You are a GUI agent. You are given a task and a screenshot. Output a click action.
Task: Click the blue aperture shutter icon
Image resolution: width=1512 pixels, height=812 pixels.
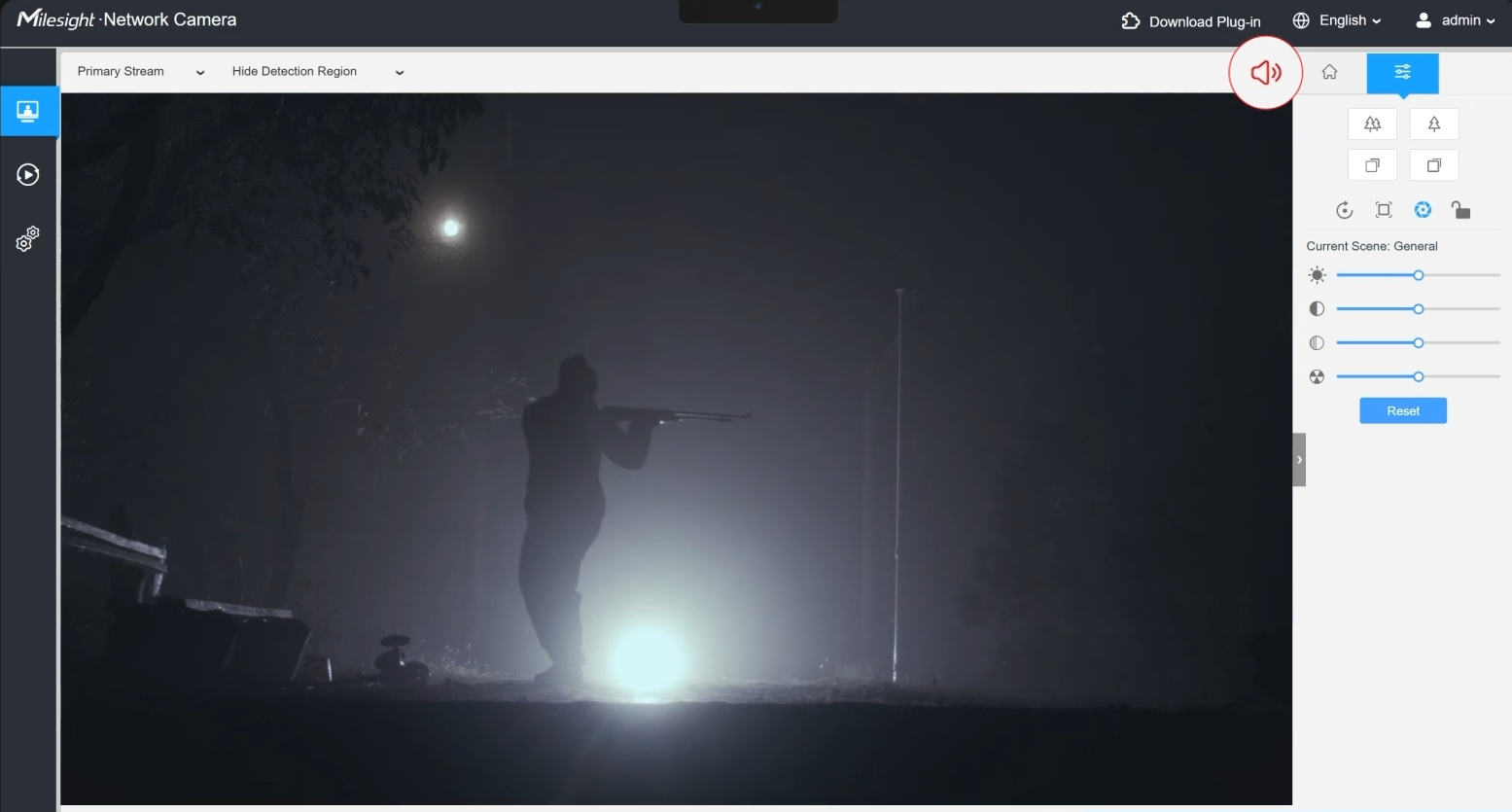point(1423,210)
